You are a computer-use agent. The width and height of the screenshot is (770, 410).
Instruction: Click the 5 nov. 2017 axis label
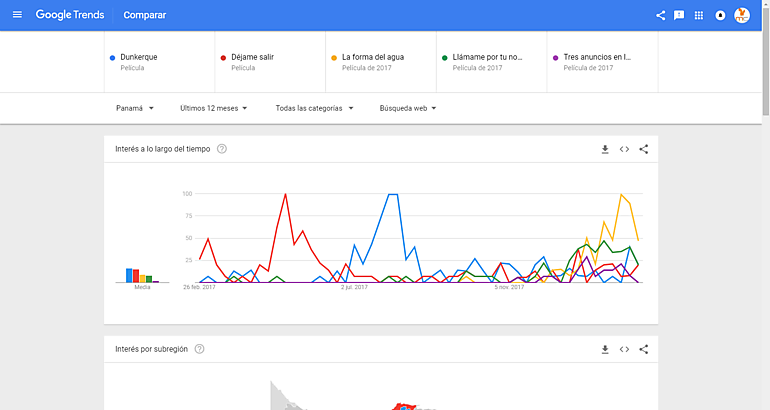click(x=509, y=287)
